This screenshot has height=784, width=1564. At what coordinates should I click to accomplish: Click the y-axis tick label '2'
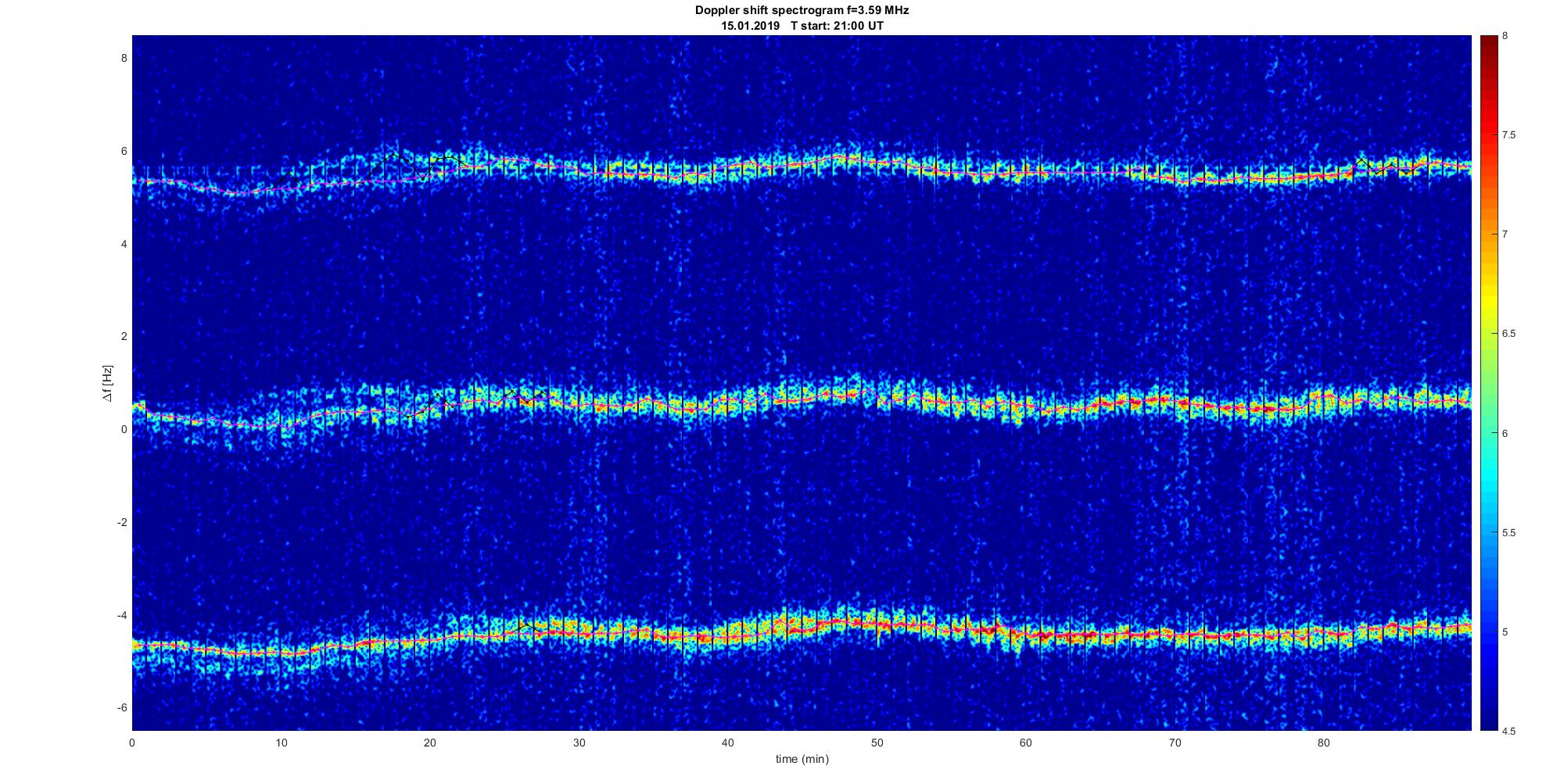click(x=124, y=336)
